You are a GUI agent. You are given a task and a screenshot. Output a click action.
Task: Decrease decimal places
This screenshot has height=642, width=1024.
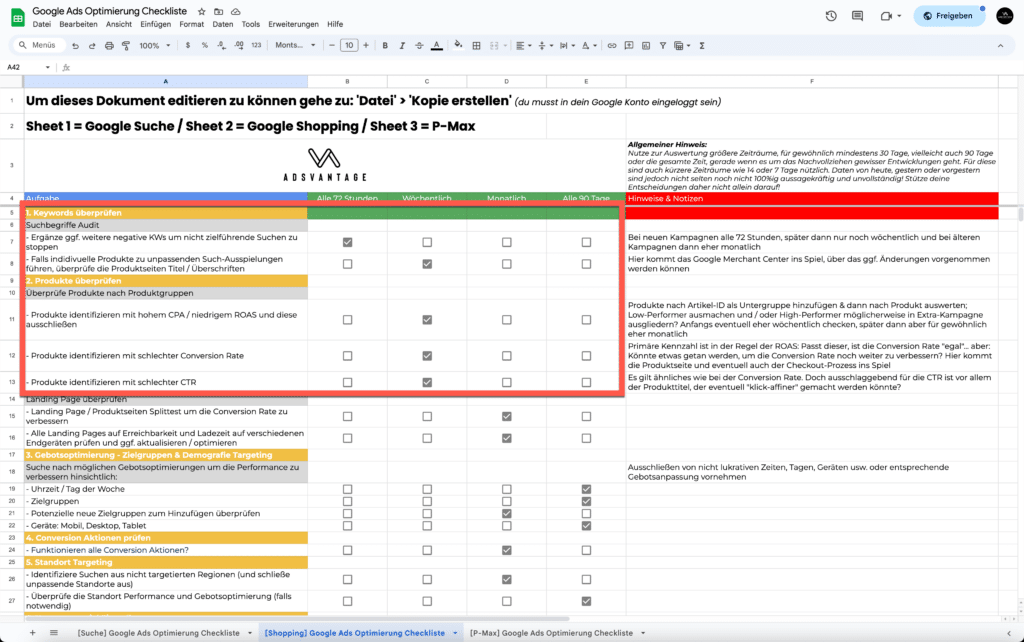(222, 46)
